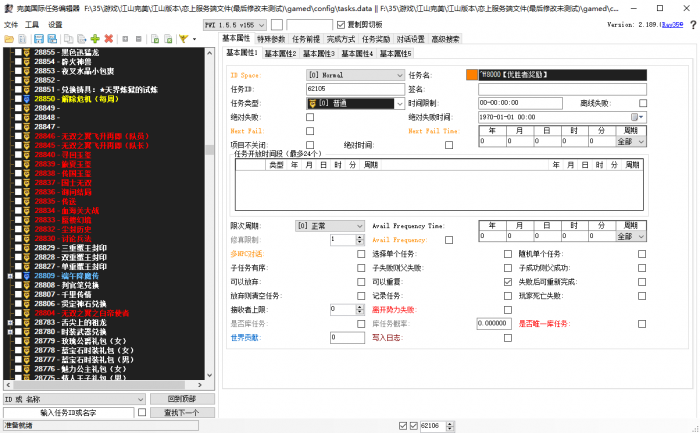Toggle the 置制剪切板 checkbox
This screenshot has width=700, height=433.
coord(340,24)
